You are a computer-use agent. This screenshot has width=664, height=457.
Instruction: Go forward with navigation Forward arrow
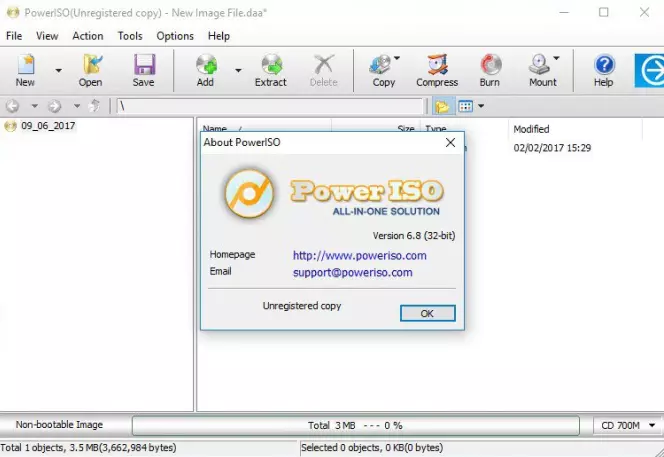click(x=54, y=106)
